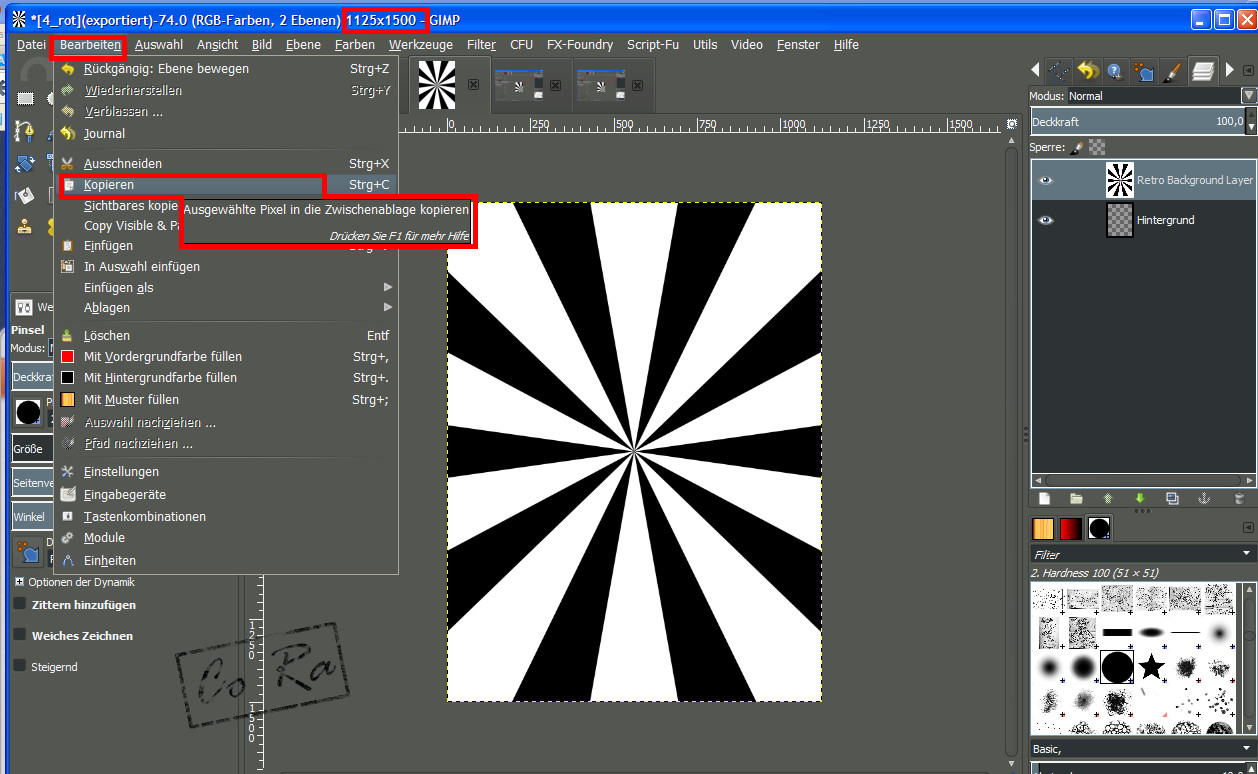The image size is (1258, 774).
Task: Toggle visibility of the Hintergrund layer
Action: (x=1046, y=220)
